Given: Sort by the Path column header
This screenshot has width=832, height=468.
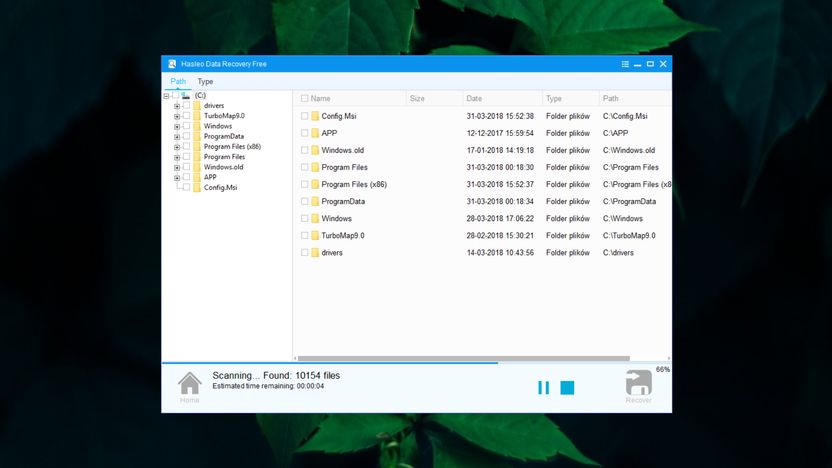Looking at the screenshot, I should coord(635,99).
